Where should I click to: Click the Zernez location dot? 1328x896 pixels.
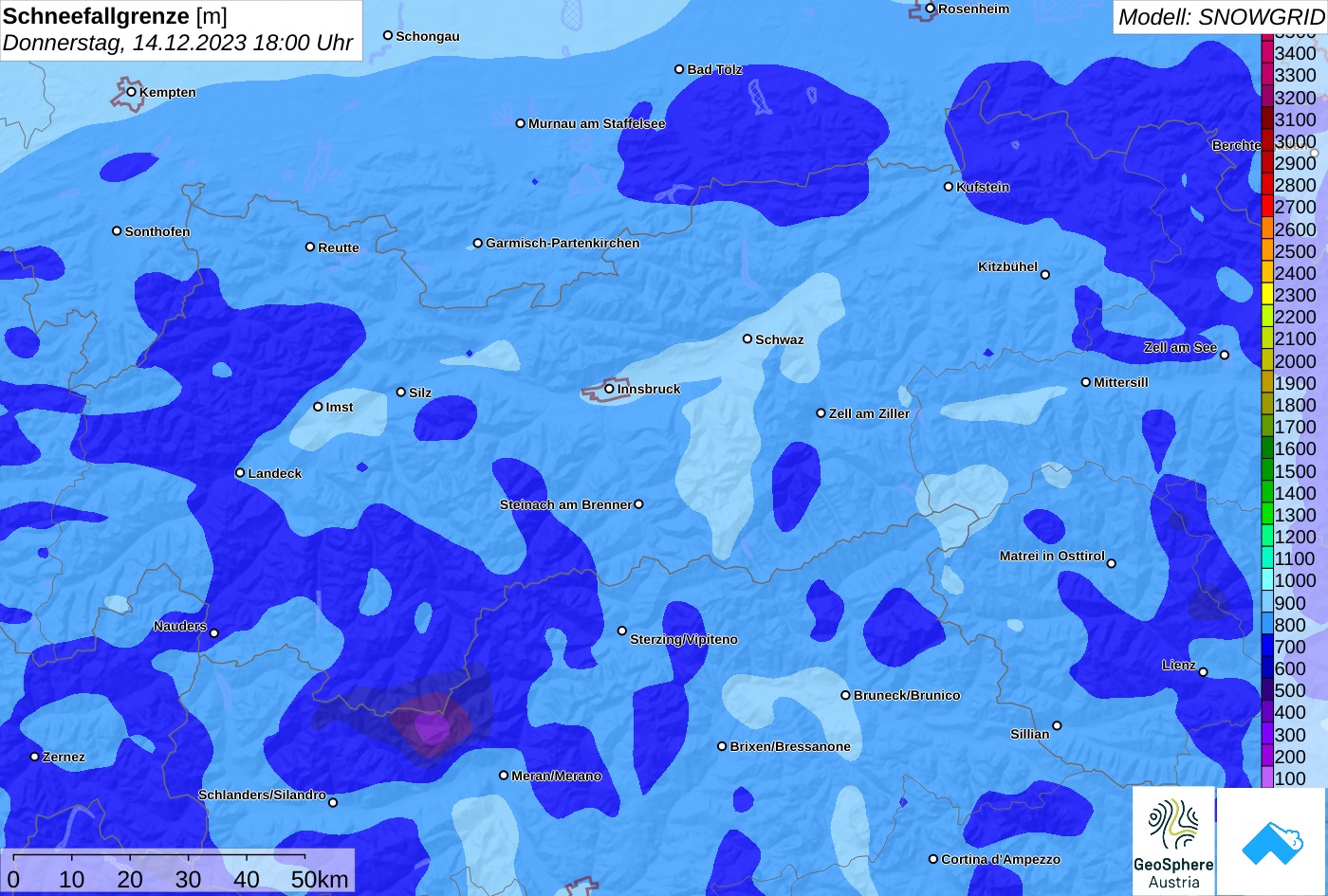click(x=35, y=757)
